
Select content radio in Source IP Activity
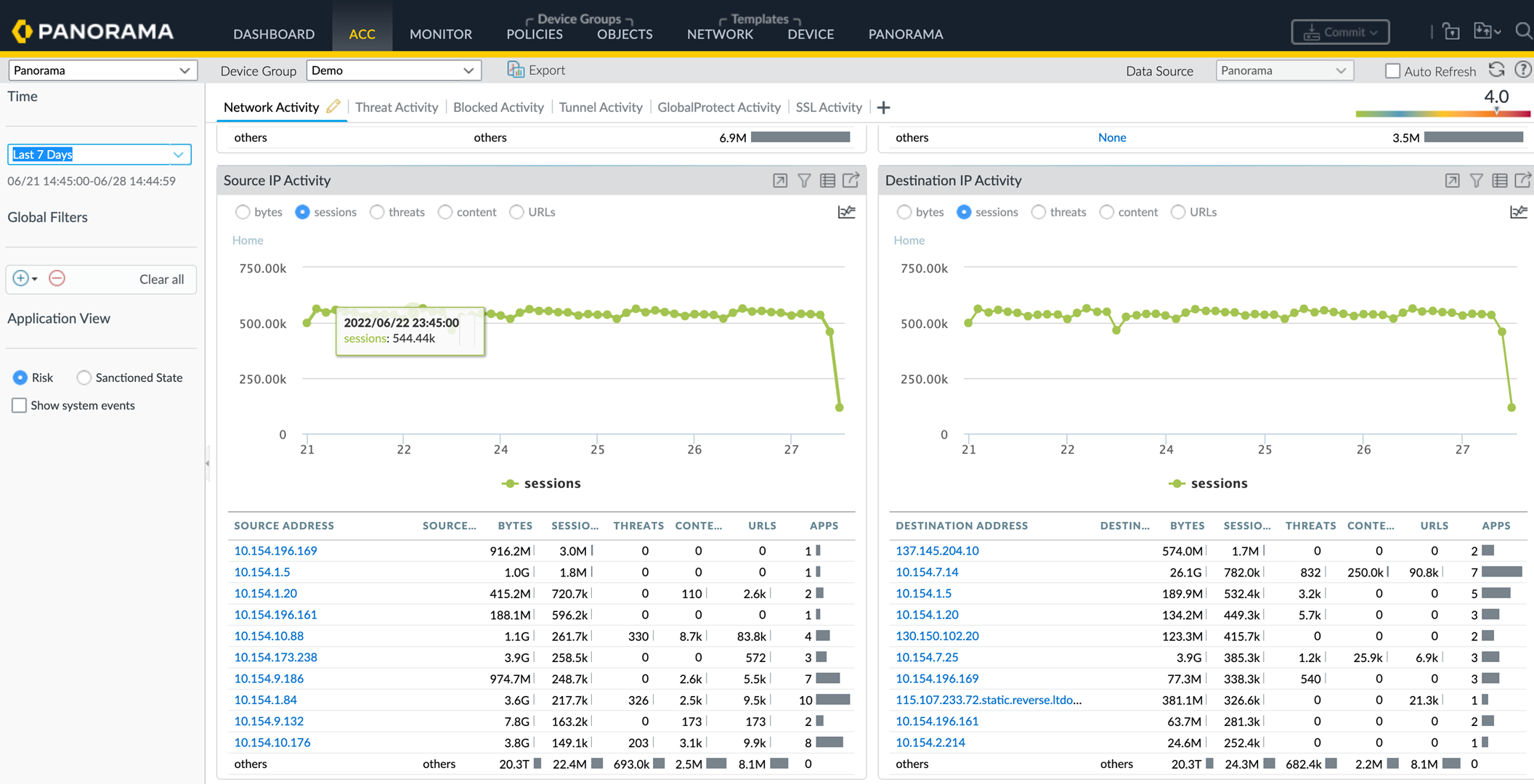coord(445,212)
